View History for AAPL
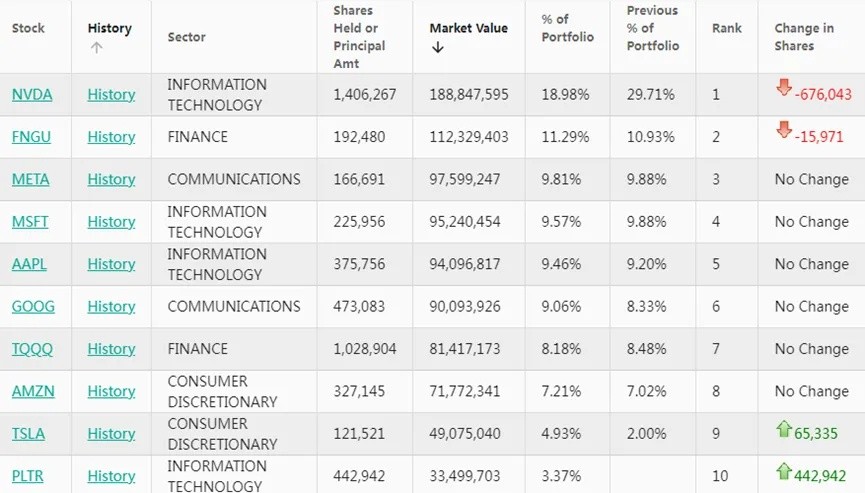Viewport: 865px width, 493px height. click(111, 264)
